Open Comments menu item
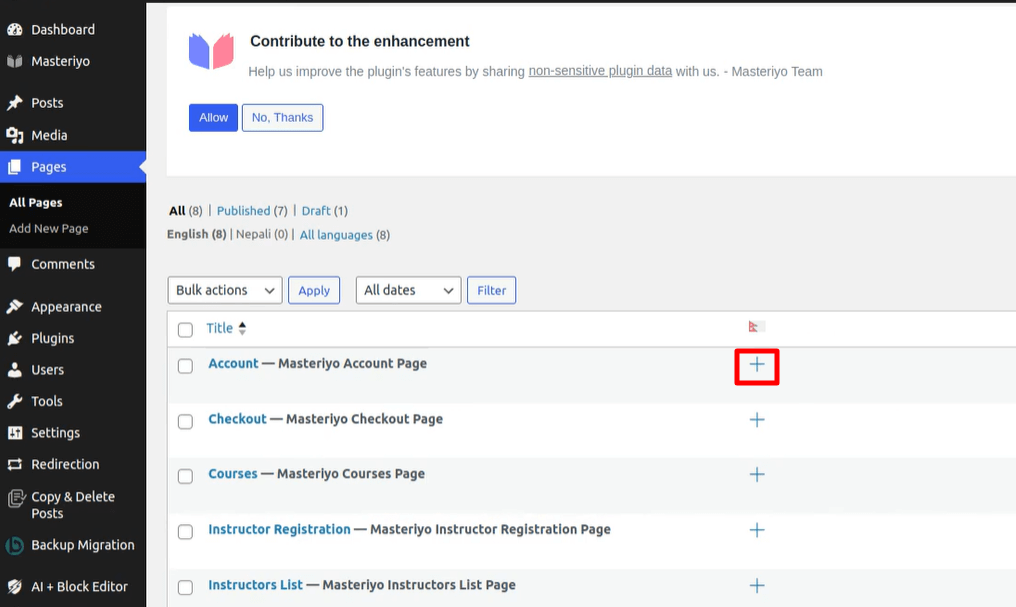Screen dimensions: 1016x607 coord(63,264)
